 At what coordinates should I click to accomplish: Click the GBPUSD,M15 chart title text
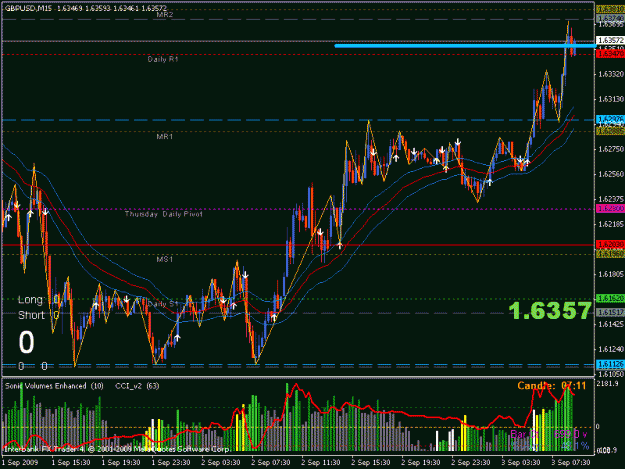point(28,8)
